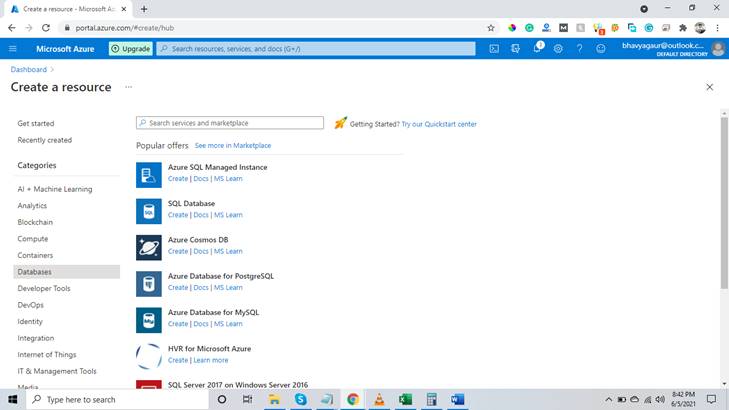Click Create under Azure Database for MySQL
Viewport: 729px width, 410px height.
tap(178, 324)
